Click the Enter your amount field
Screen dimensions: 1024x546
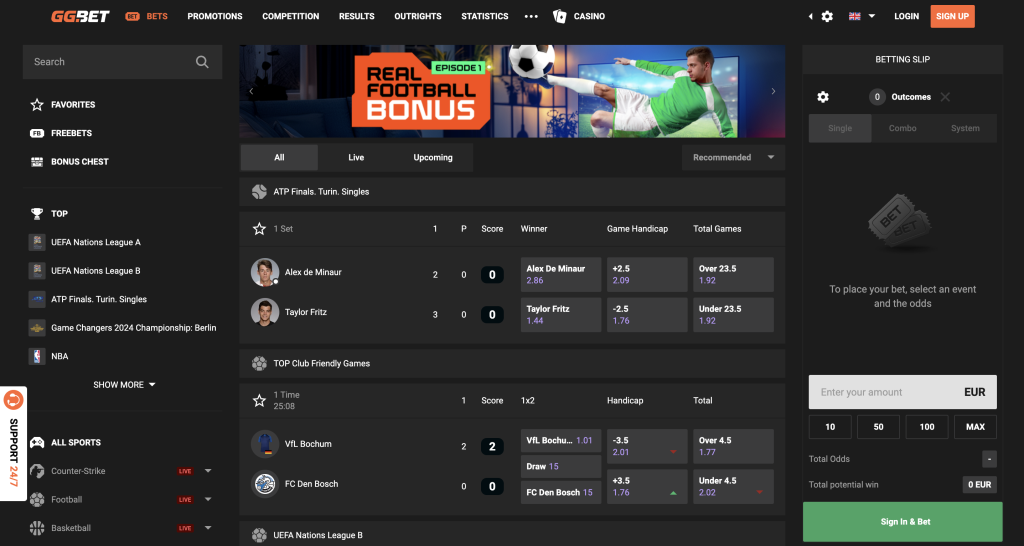point(903,392)
